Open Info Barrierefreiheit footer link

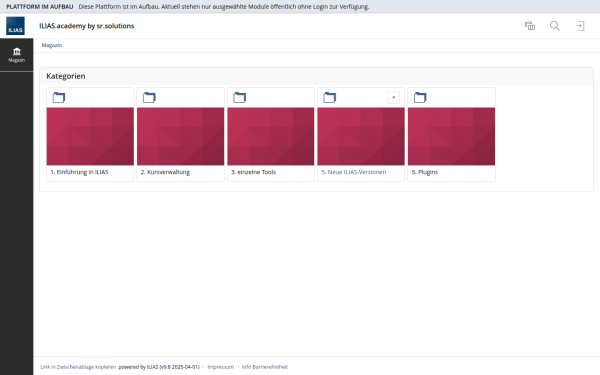tap(264, 367)
